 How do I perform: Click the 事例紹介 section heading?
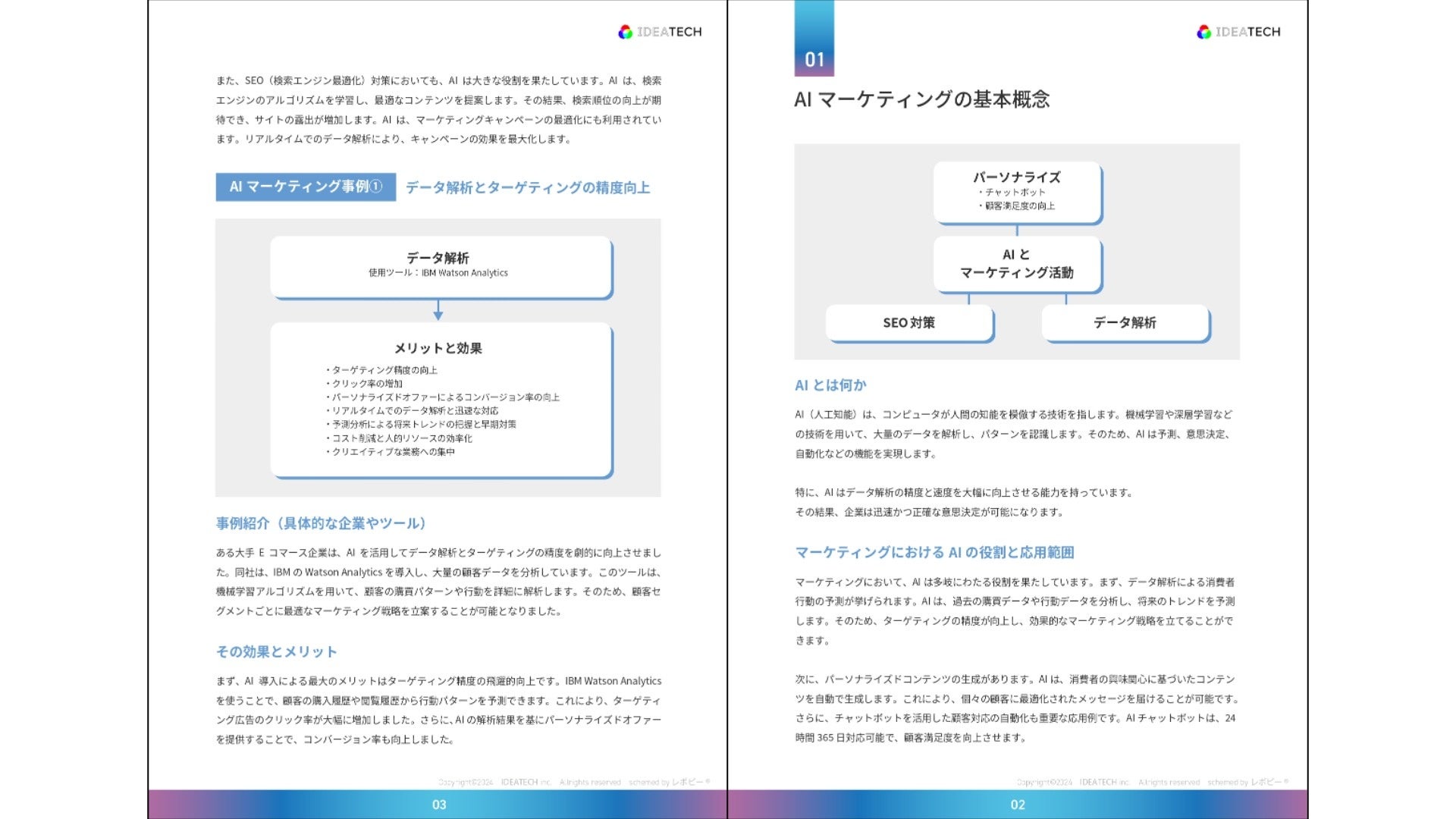[x=321, y=523]
